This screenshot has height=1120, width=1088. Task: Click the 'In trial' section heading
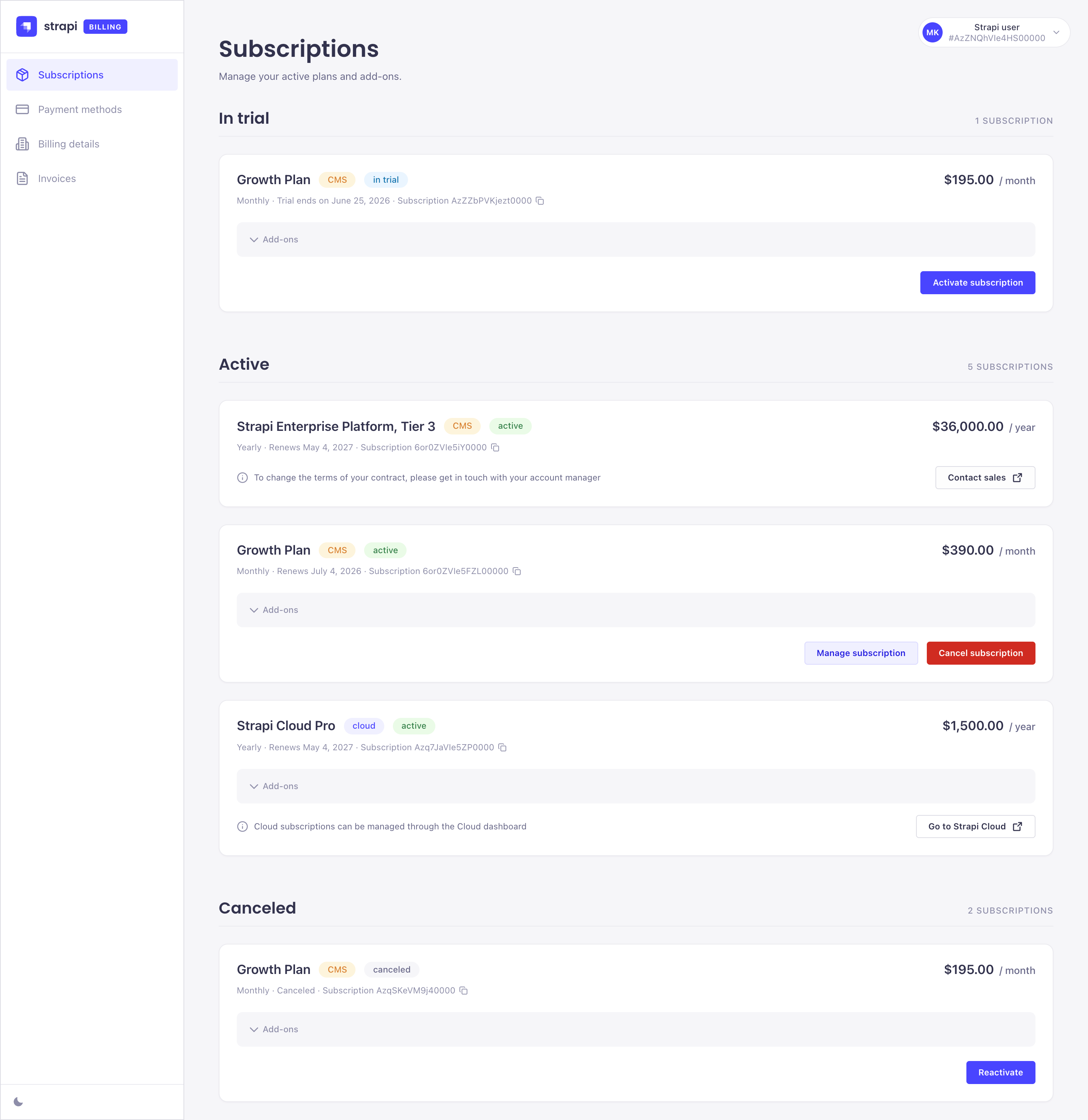point(244,118)
